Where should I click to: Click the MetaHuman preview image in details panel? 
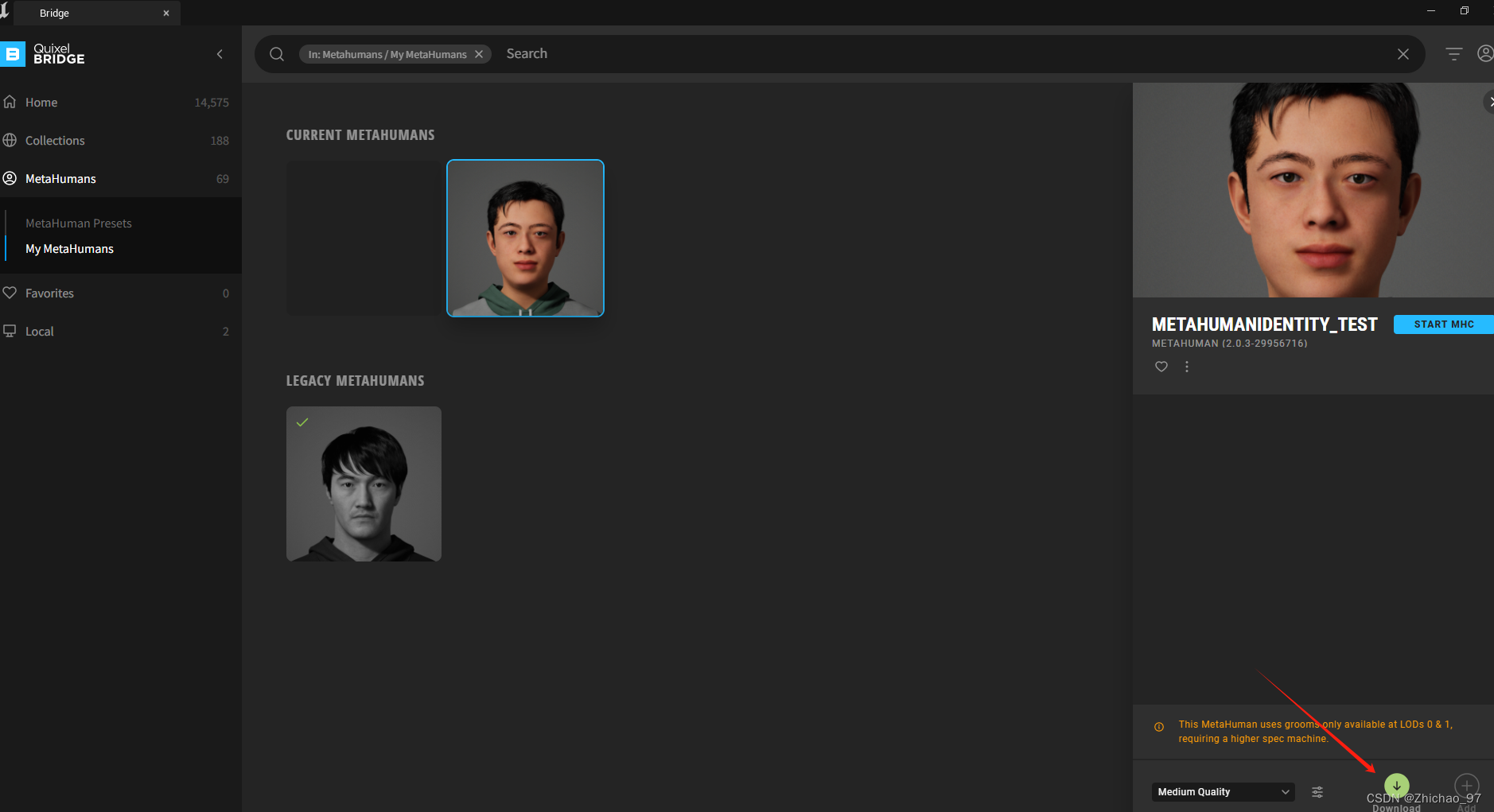[1313, 190]
